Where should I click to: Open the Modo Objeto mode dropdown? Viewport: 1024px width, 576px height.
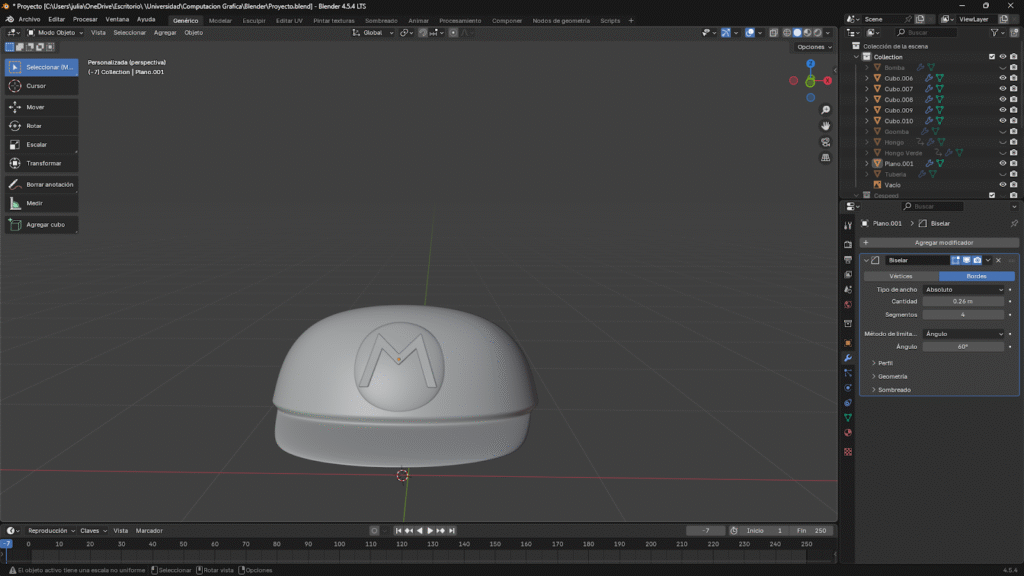coord(56,33)
